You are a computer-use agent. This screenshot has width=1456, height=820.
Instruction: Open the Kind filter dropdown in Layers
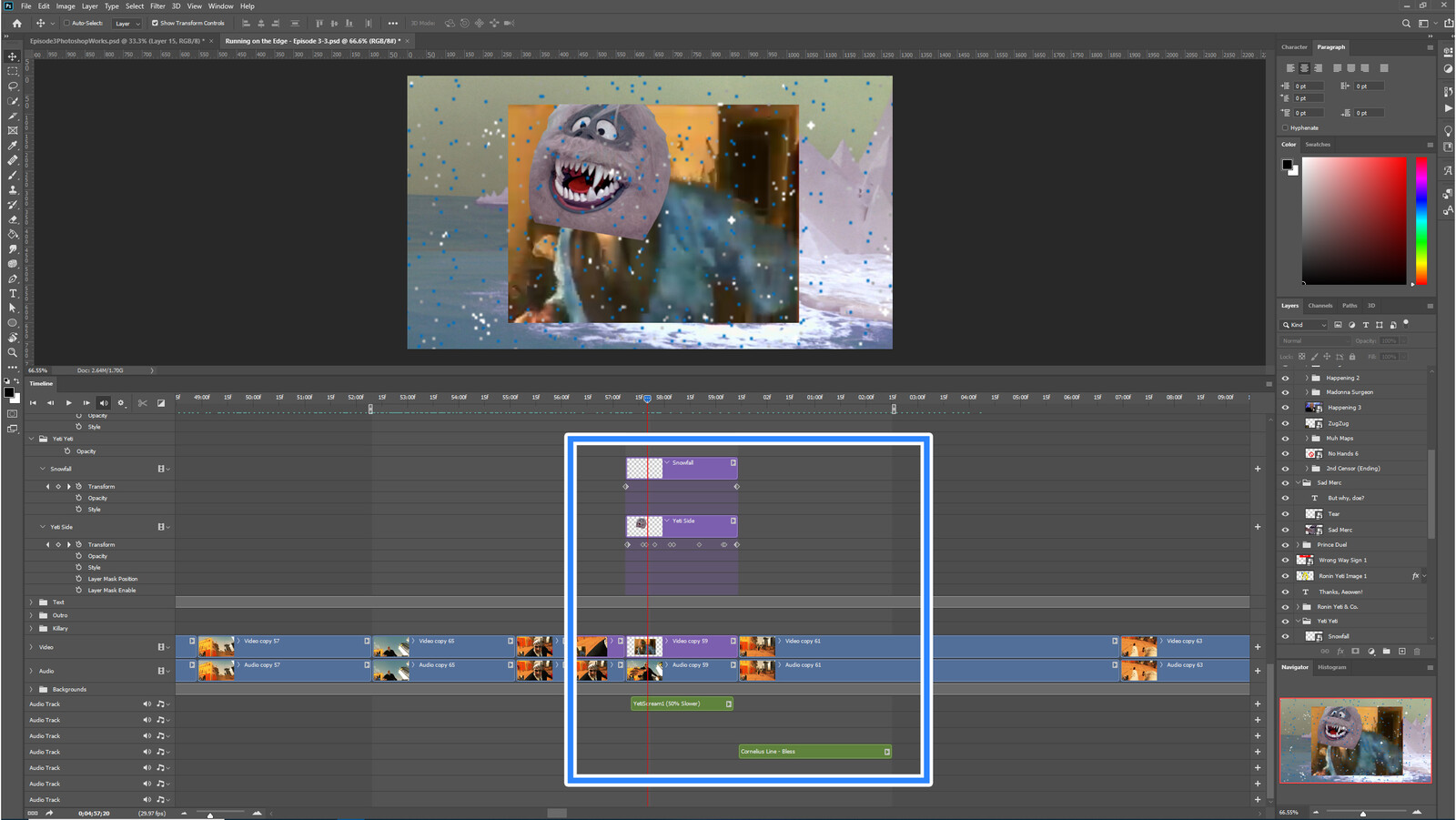[x=1305, y=325]
